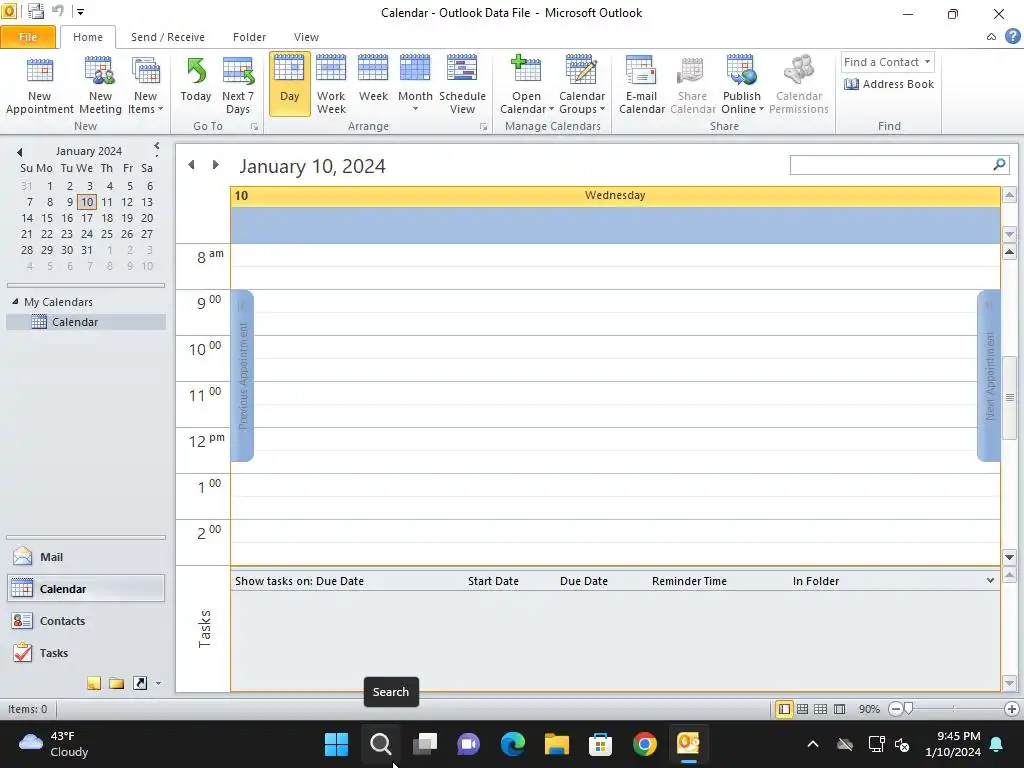This screenshot has height=768, width=1024.
Task: Go to previous month in date navigator
Action: [x=20, y=152]
